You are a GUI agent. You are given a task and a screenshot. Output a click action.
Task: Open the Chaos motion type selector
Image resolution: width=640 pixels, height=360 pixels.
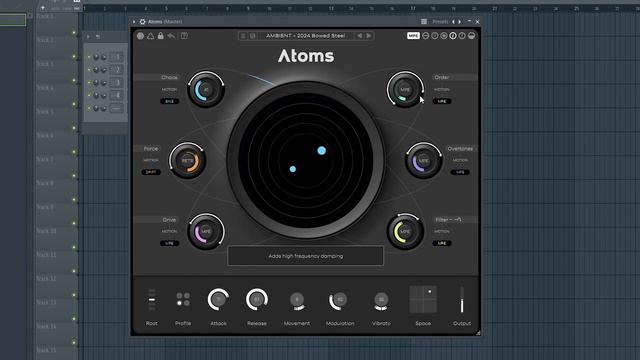pos(169,101)
